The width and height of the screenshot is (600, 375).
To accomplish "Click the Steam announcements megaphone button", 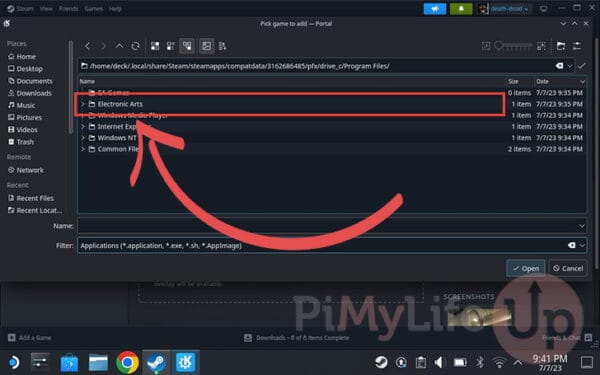I will point(435,9).
